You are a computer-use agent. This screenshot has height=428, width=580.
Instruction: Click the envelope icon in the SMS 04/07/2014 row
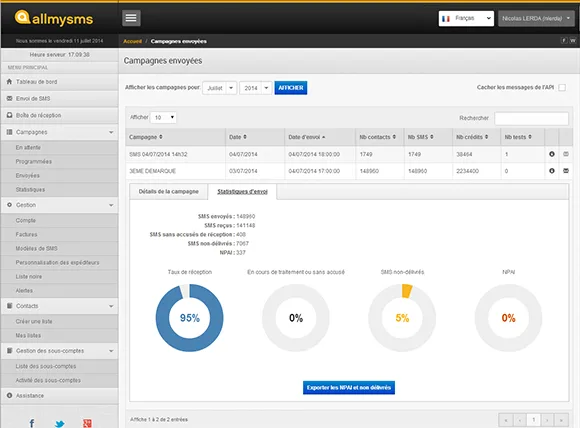566,154
